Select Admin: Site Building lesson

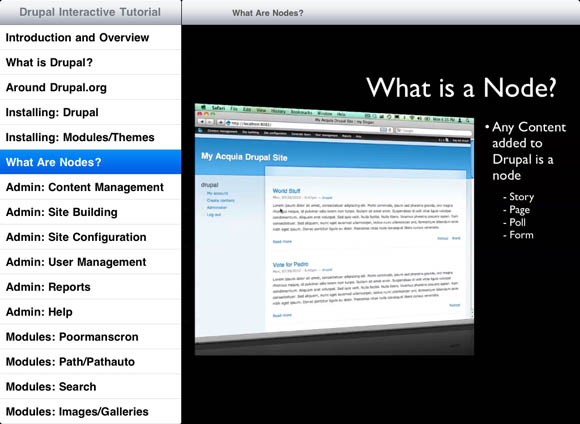click(90, 212)
